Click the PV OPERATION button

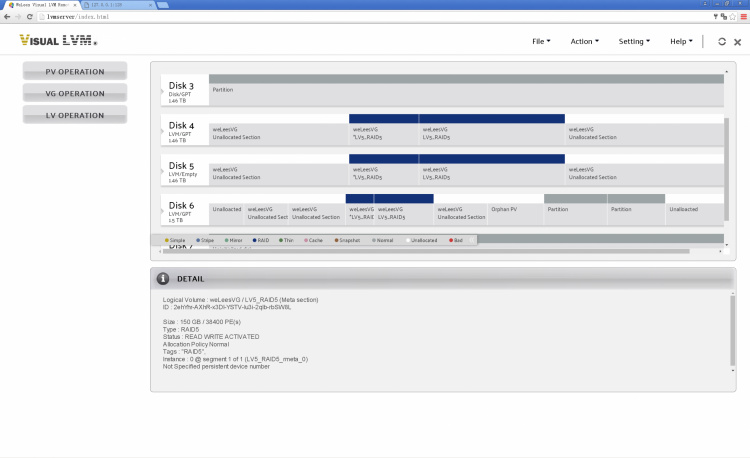[x=75, y=72]
